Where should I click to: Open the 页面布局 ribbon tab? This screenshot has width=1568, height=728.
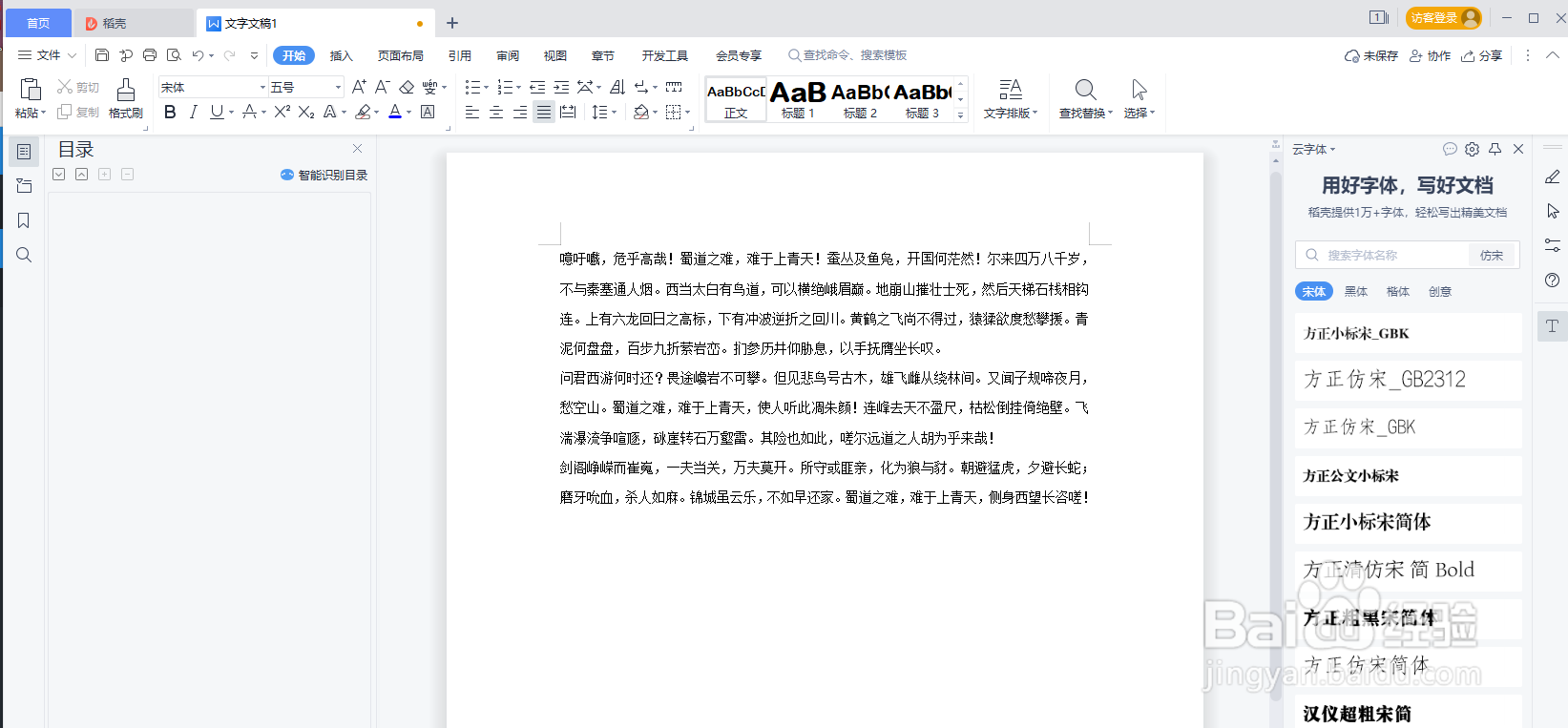(x=401, y=55)
